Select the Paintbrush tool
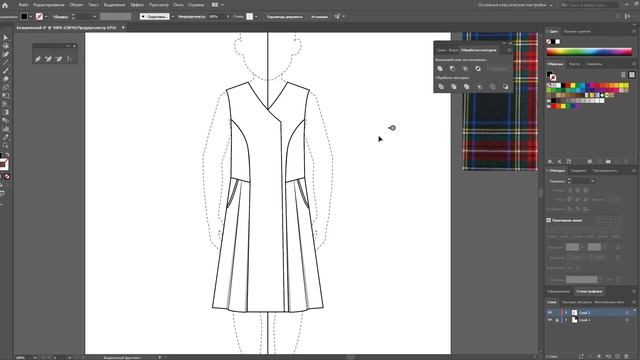 pos(5,71)
